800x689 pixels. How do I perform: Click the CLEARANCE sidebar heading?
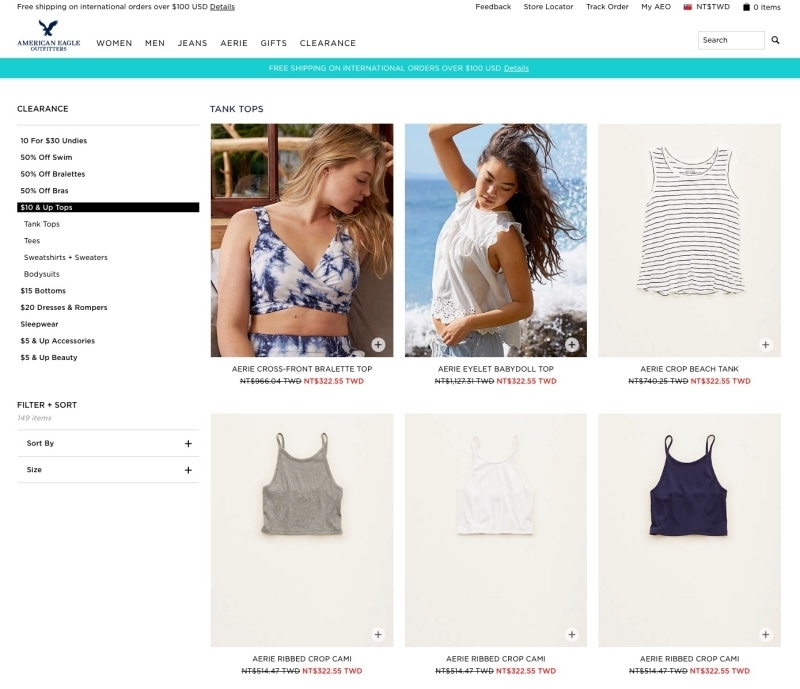coord(42,109)
